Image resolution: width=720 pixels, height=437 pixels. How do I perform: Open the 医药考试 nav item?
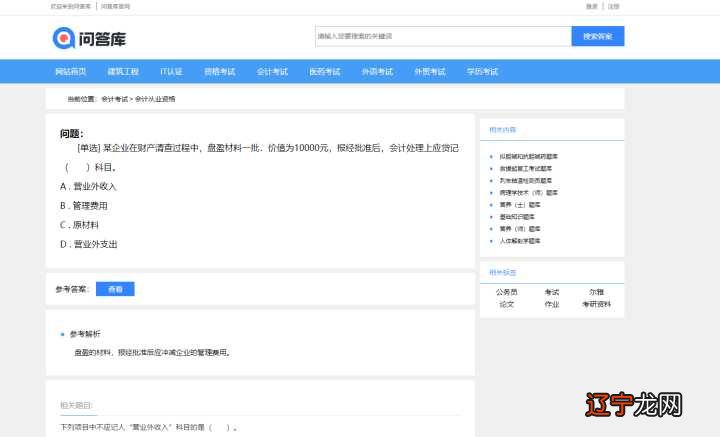[x=325, y=72]
